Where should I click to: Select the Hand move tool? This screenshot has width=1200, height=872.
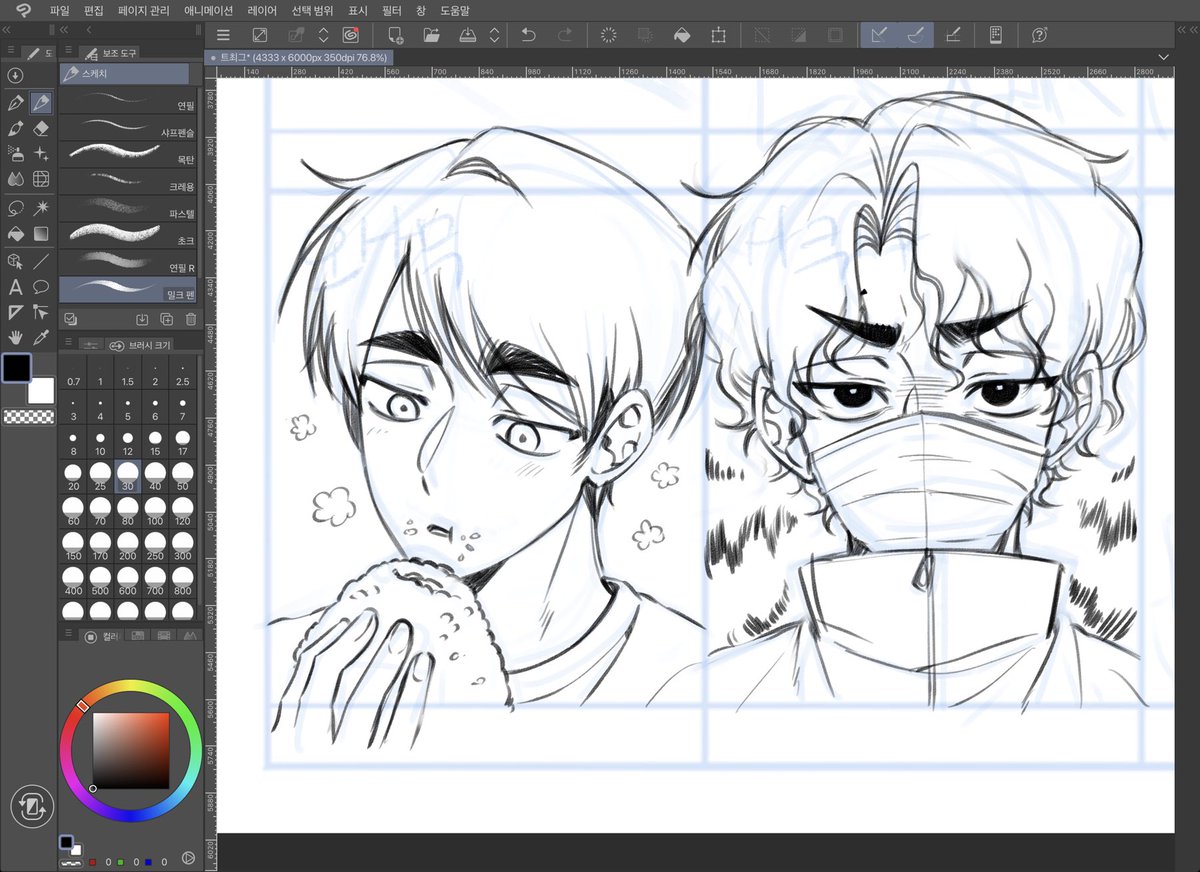[15, 338]
